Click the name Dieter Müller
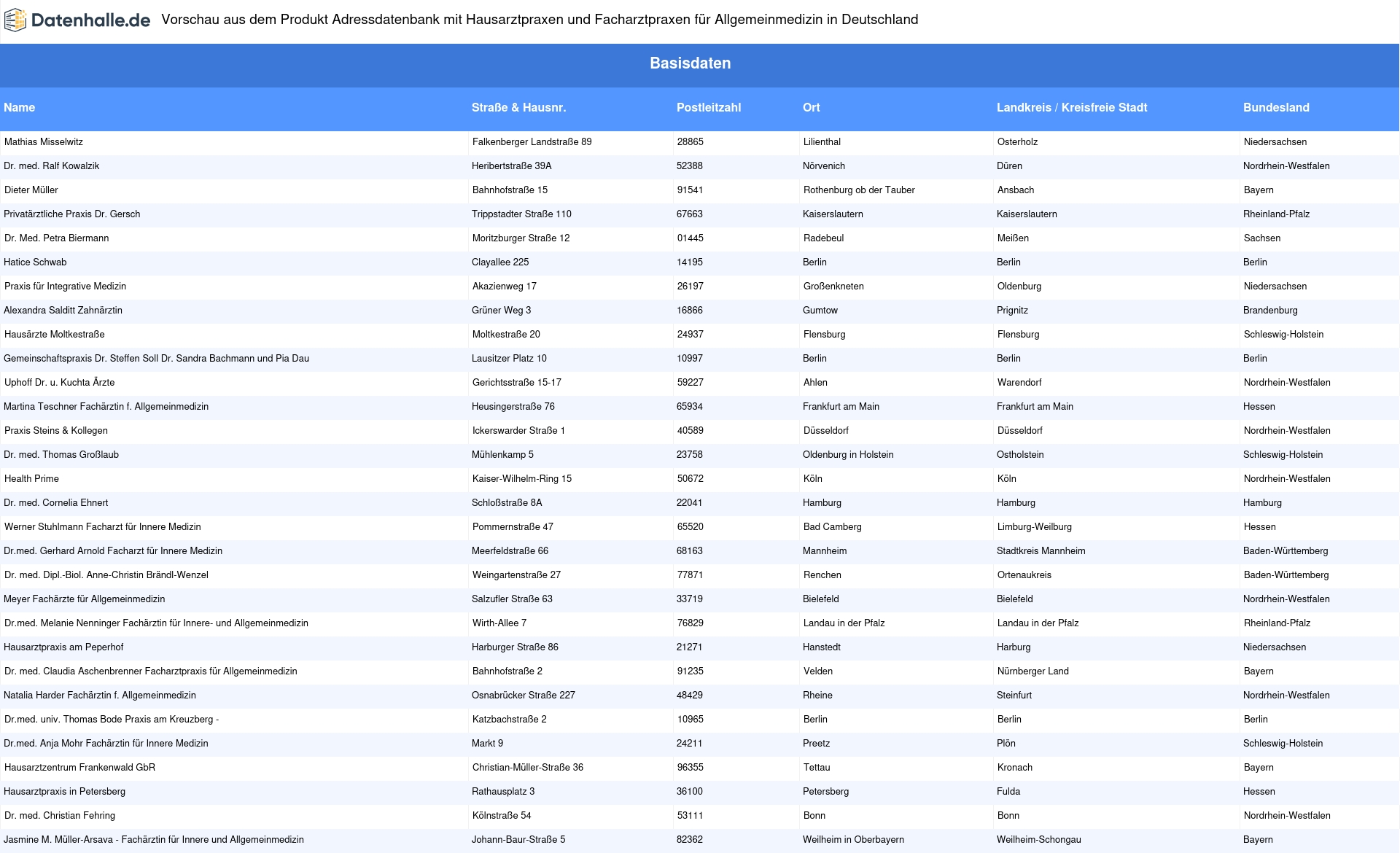Viewport: 1400px width, 853px height. (x=31, y=190)
